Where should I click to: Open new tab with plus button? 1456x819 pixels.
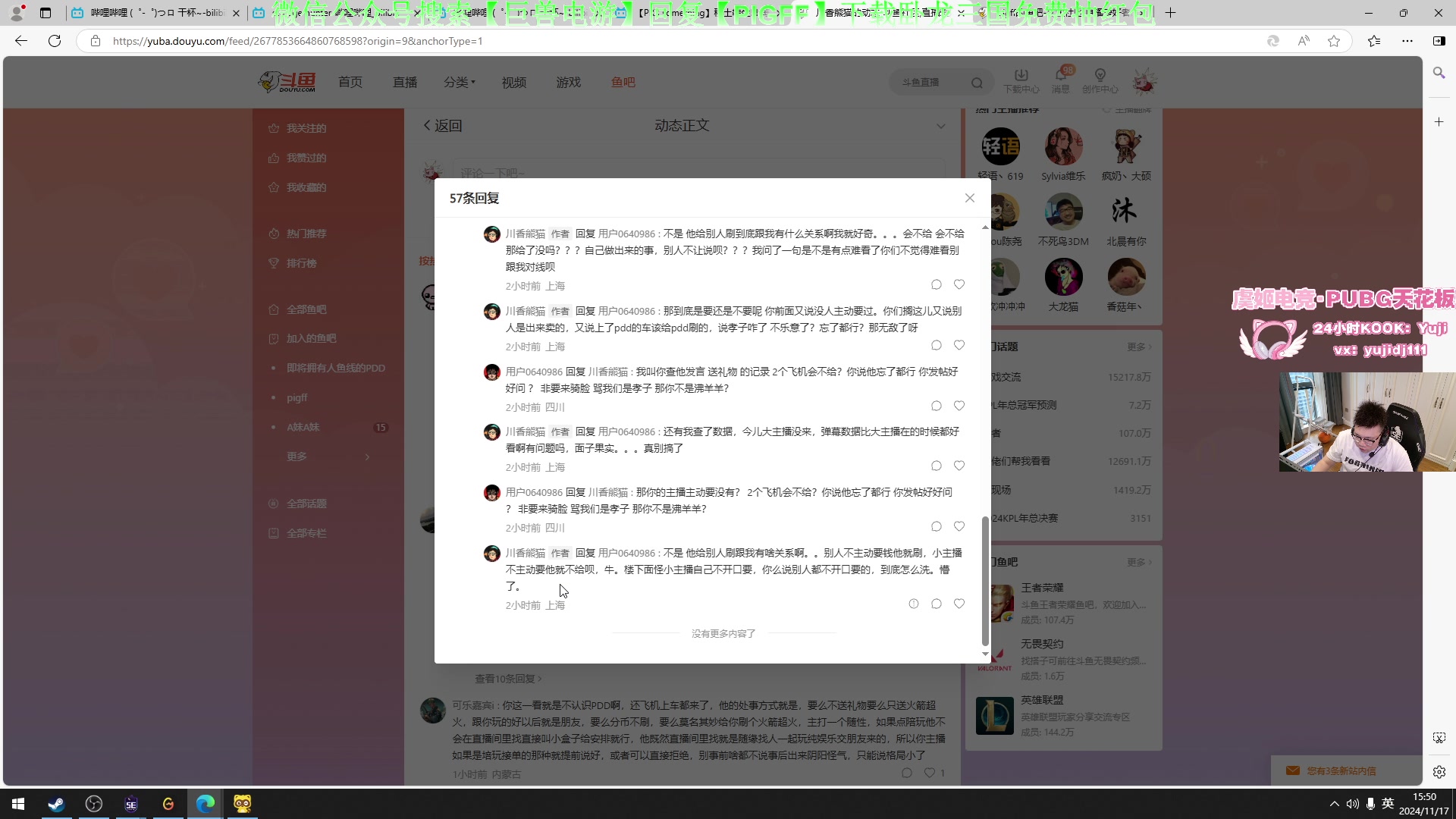click(1170, 13)
